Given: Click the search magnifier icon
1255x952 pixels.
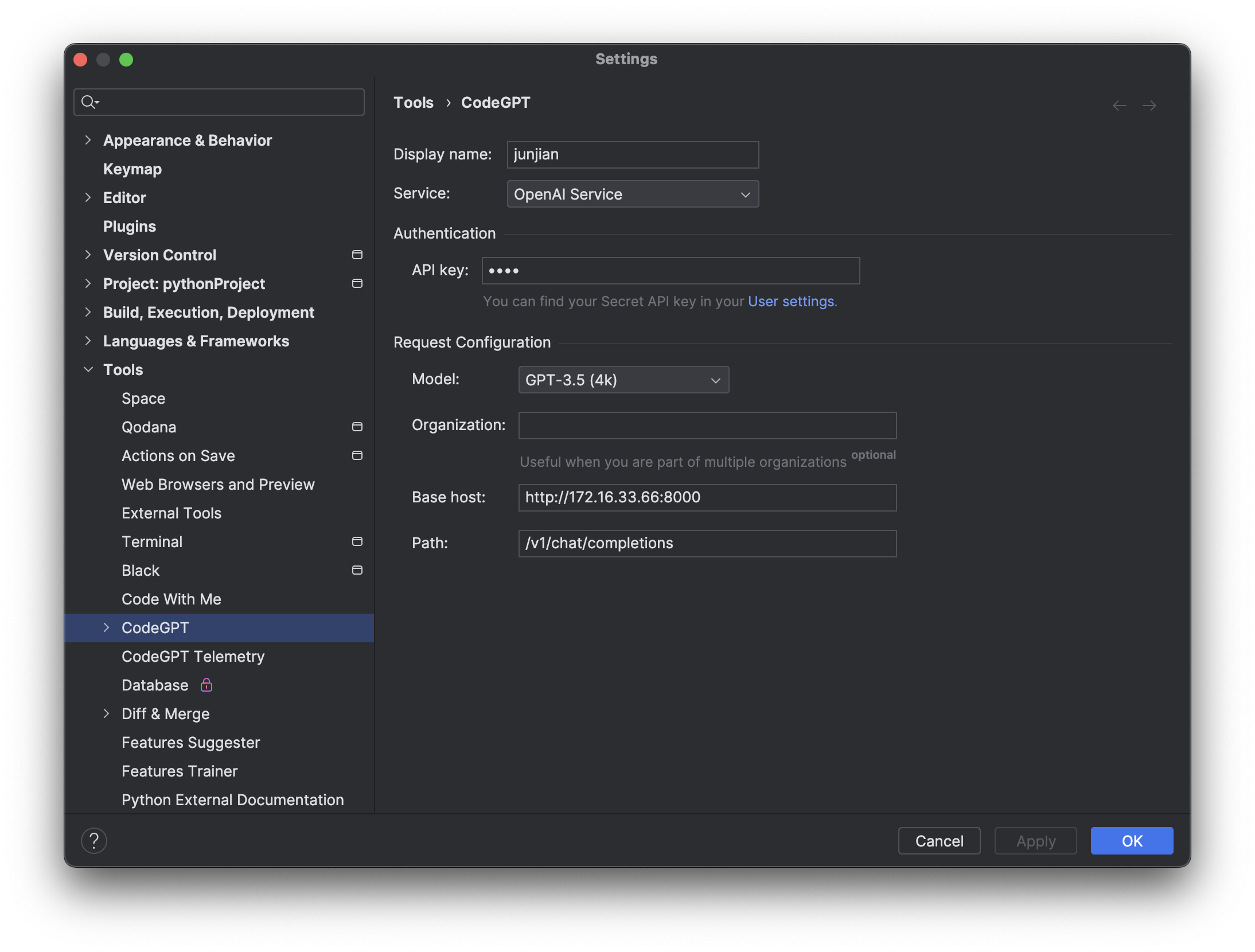Looking at the screenshot, I should (88, 102).
